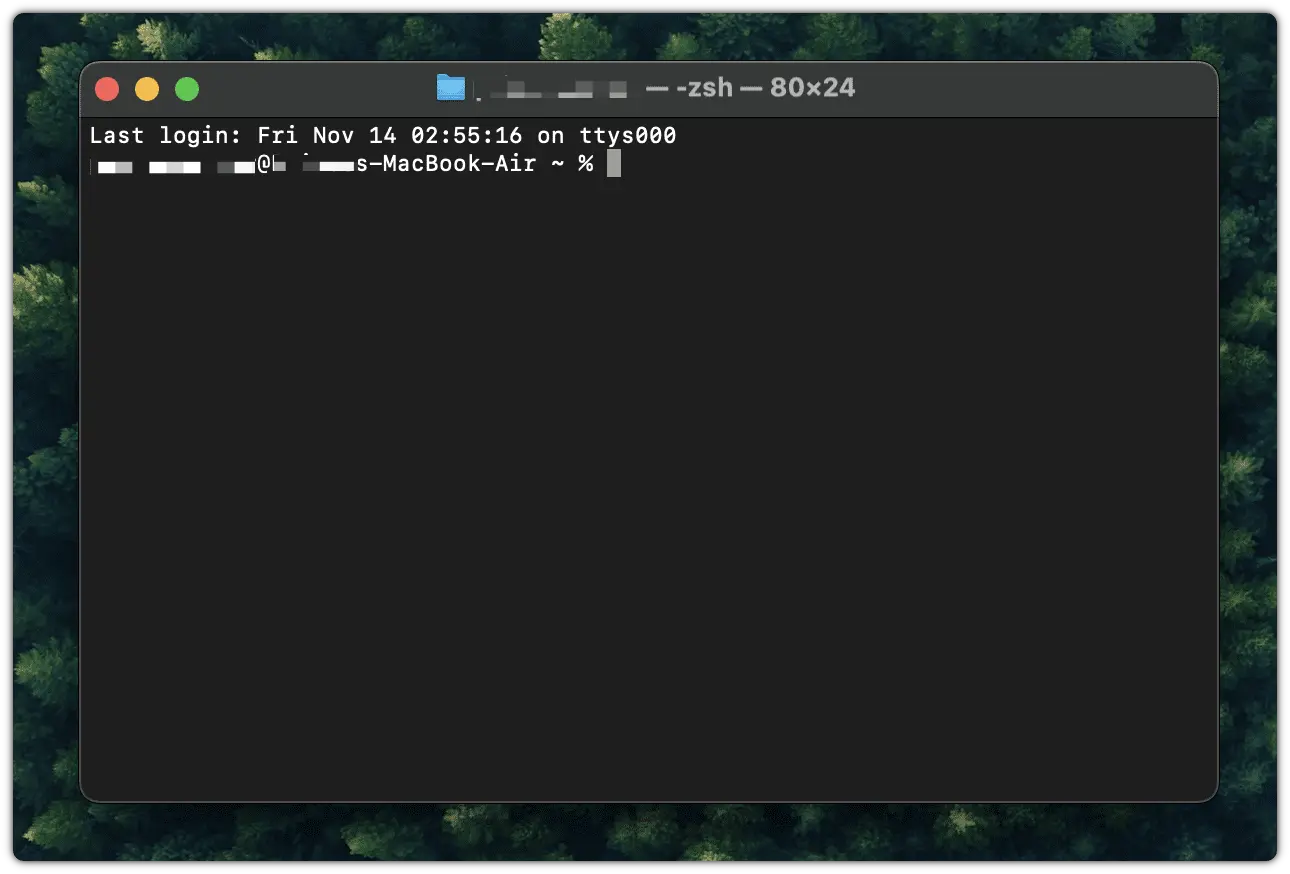
Task: Click the day number 14 in login line
Action: (x=383, y=136)
